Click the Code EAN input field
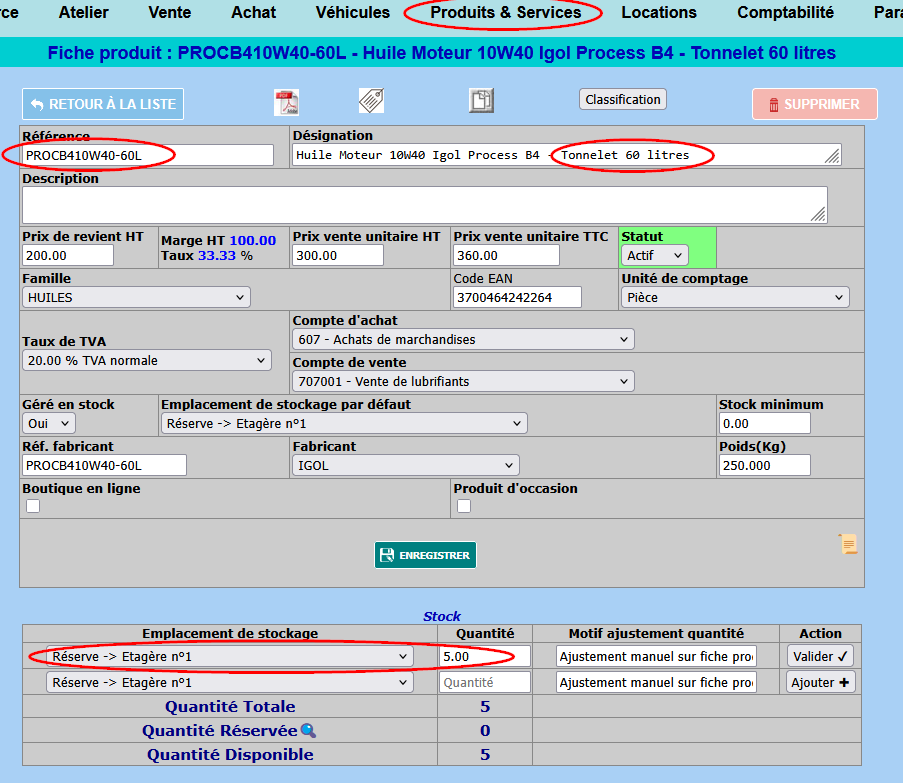Image resolution: width=903 pixels, height=783 pixels. (x=517, y=298)
